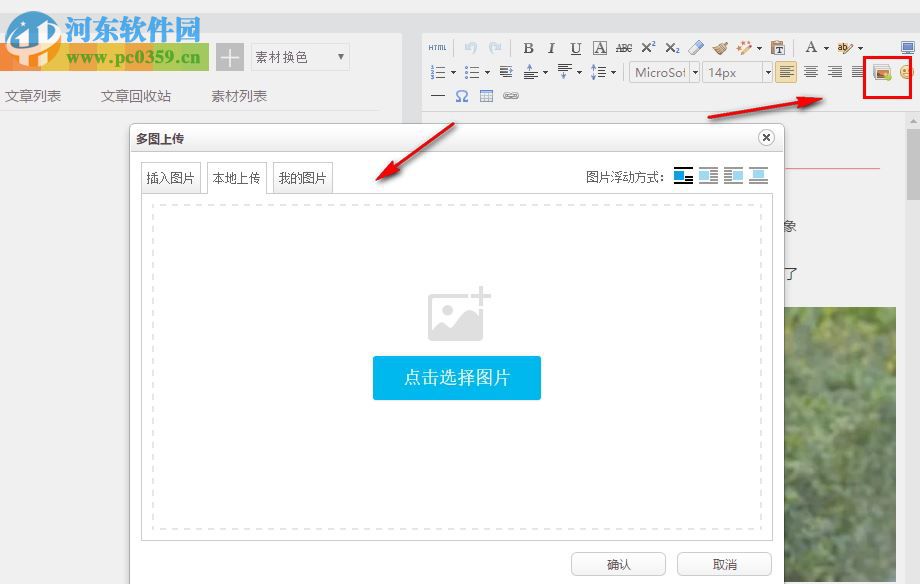Switch to the 我的图片 tab
Image resolution: width=920 pixels, height=584 pixels.
pos(303,177)
